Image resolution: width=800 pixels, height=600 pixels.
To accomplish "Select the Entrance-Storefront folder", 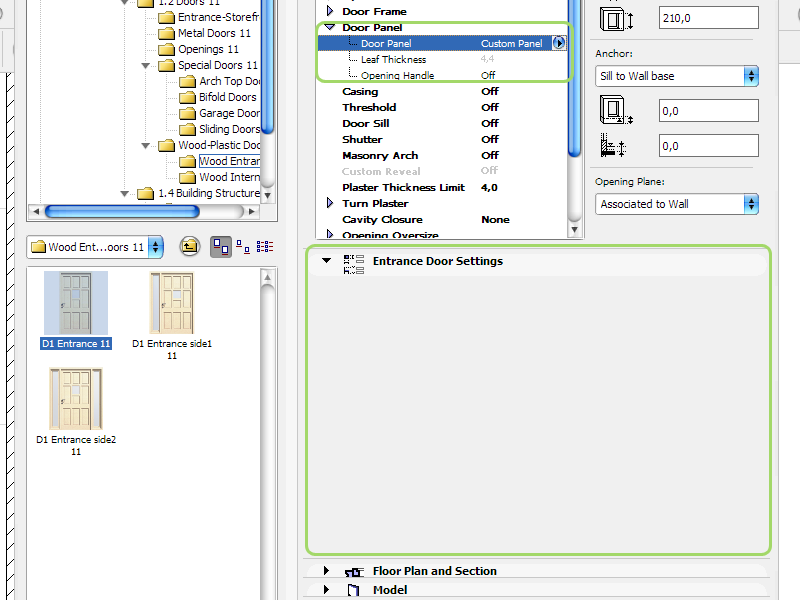I will pos(209,17).
